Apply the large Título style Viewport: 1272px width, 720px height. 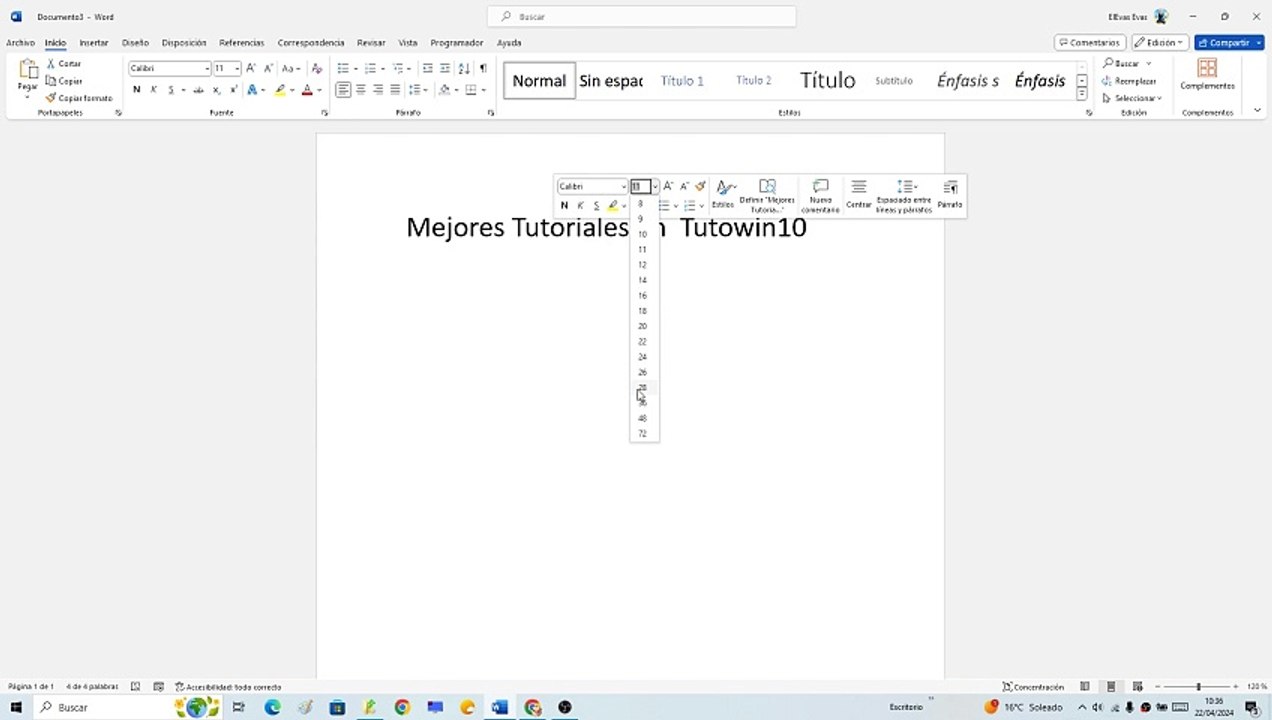[827, 80]
